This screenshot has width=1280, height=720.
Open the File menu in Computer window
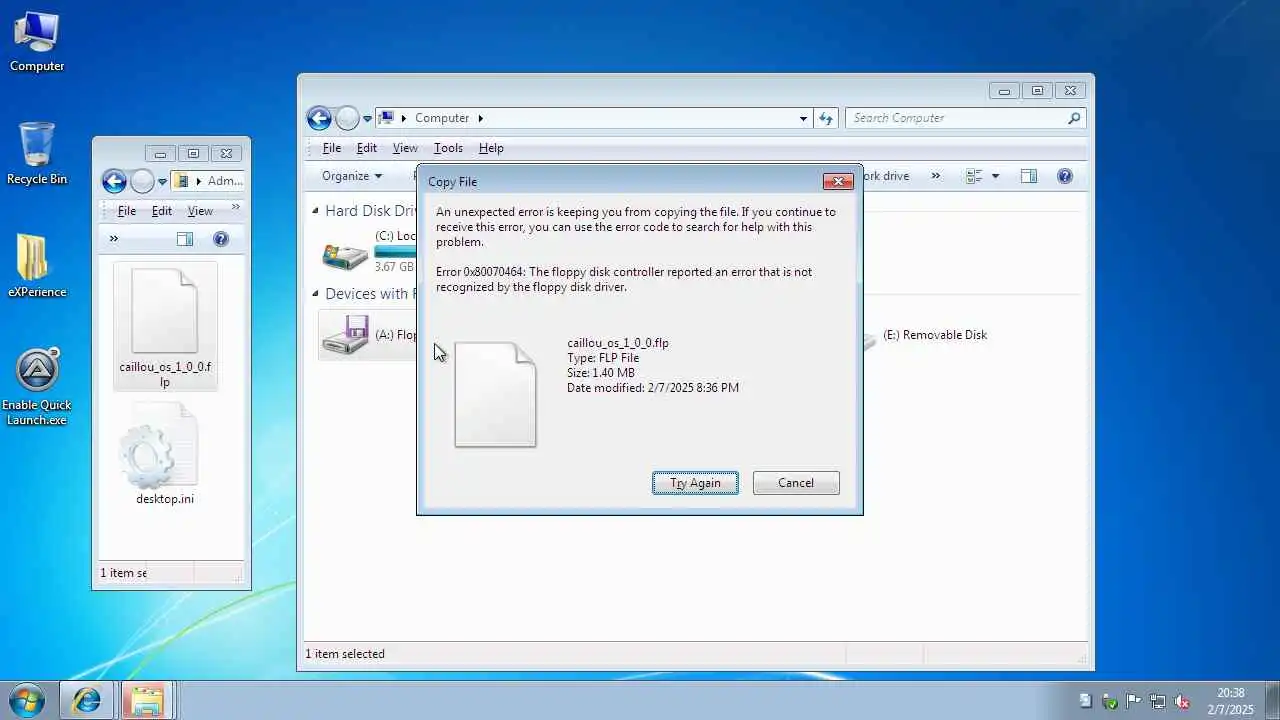[332, 148]
